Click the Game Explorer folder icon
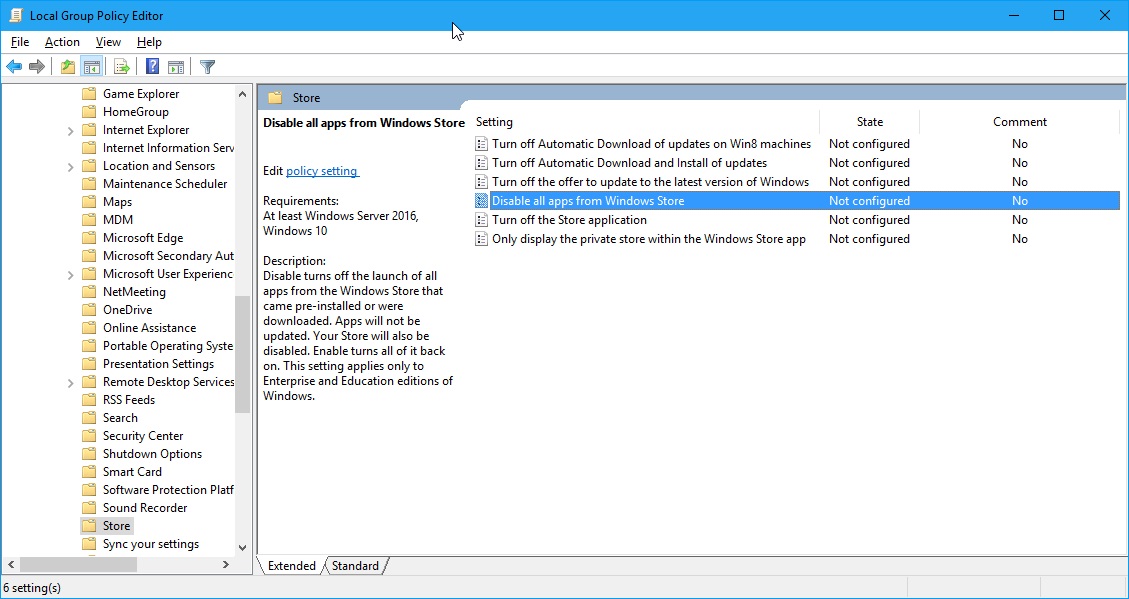This screenshot has height=599, width=1129. 89,94
